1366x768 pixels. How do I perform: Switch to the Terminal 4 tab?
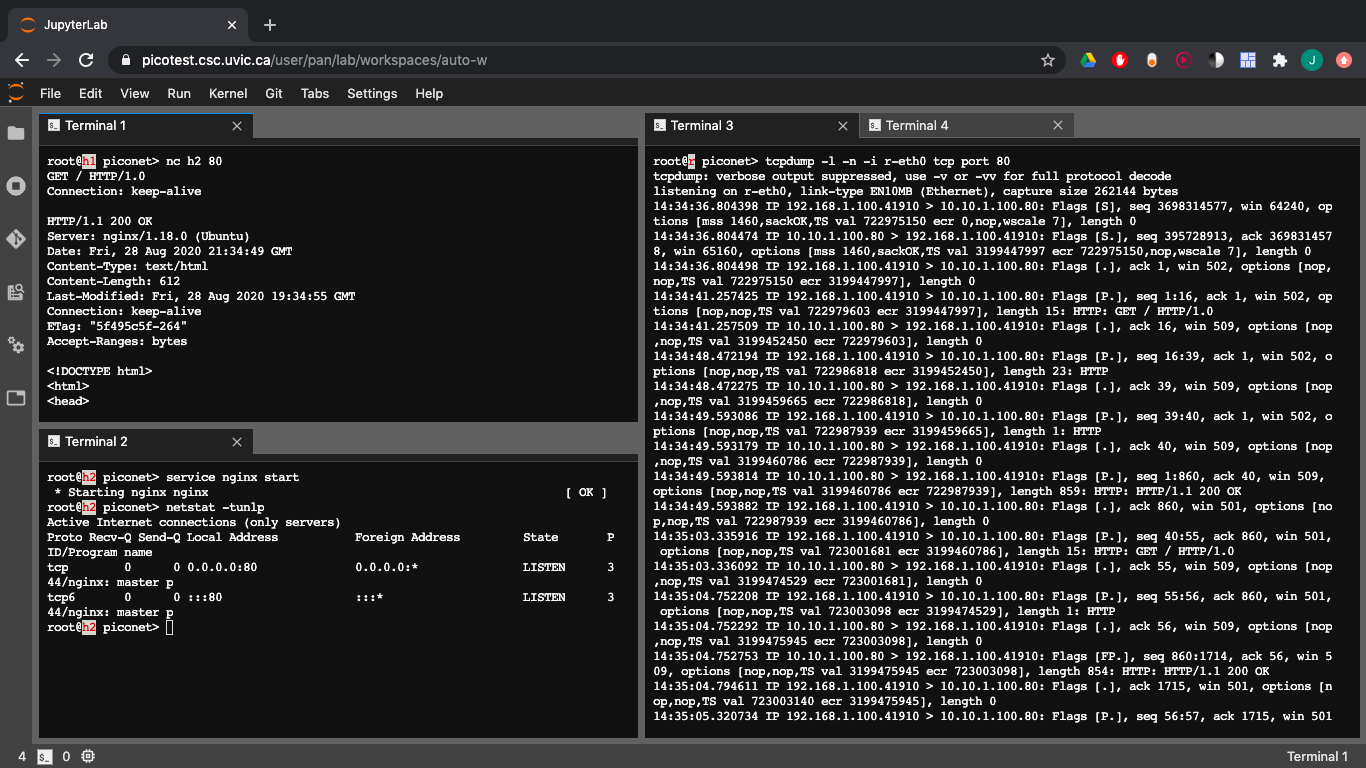[x=916, y=125]
